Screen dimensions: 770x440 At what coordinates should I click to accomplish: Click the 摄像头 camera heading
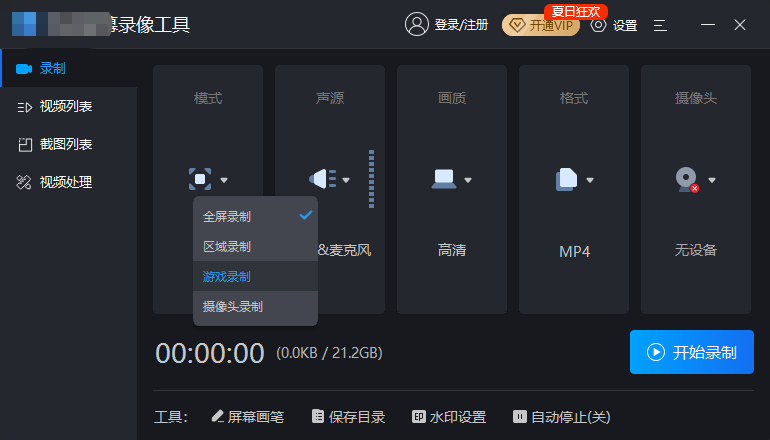tap(696, 98)
